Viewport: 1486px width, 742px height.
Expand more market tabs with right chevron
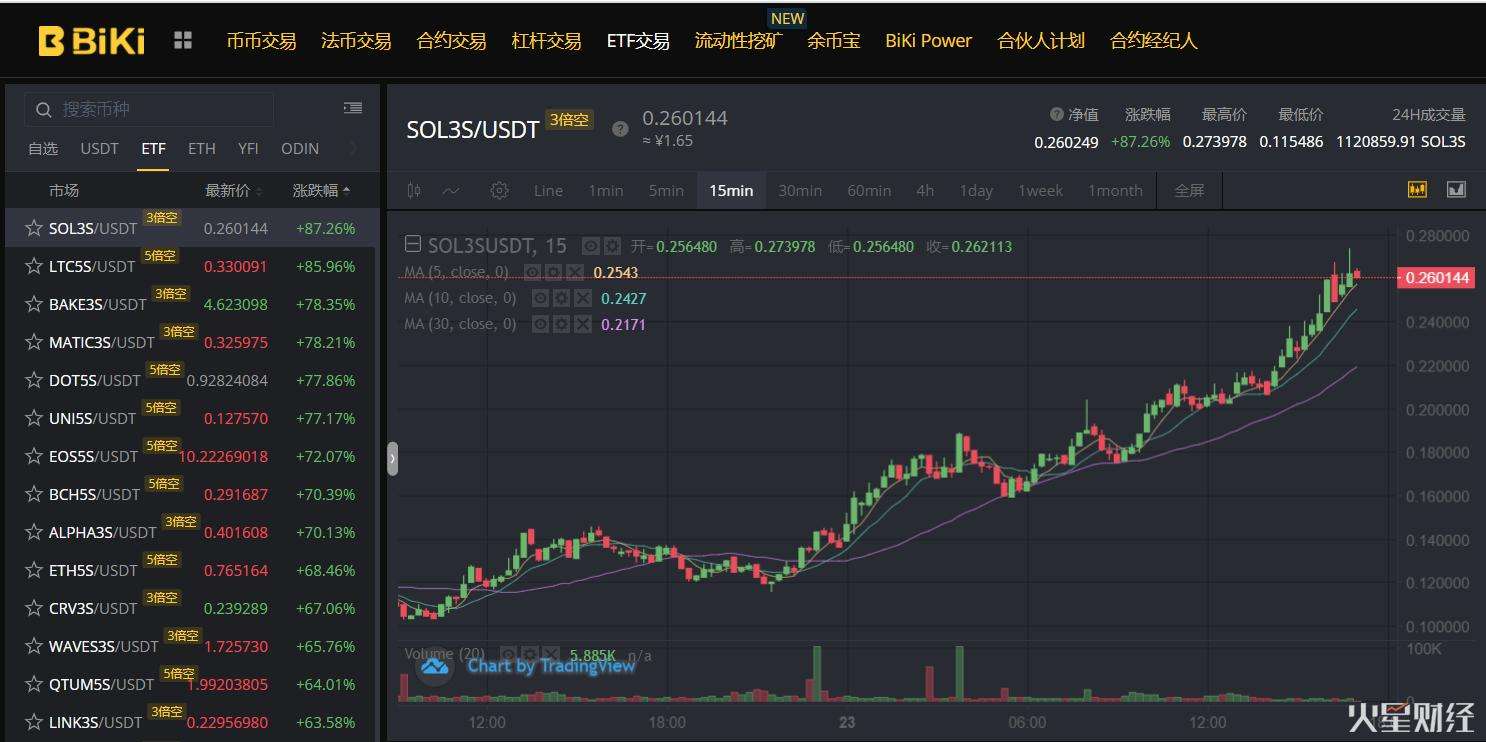[352, 148]
